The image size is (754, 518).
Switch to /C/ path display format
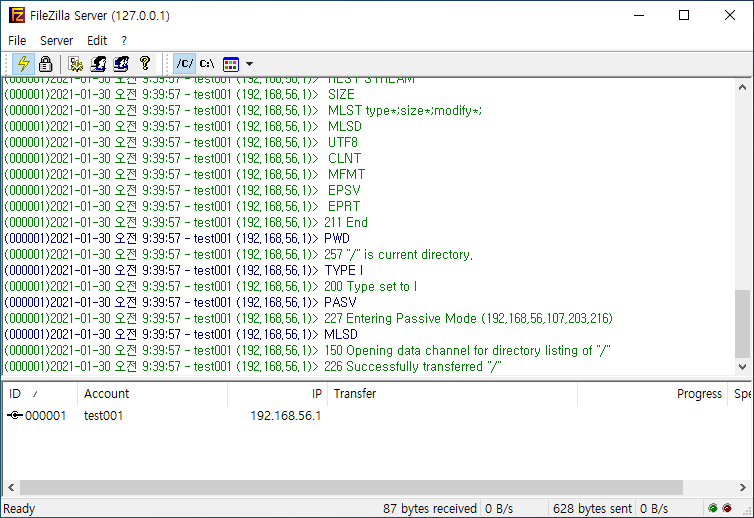click(x=185, y=63)
